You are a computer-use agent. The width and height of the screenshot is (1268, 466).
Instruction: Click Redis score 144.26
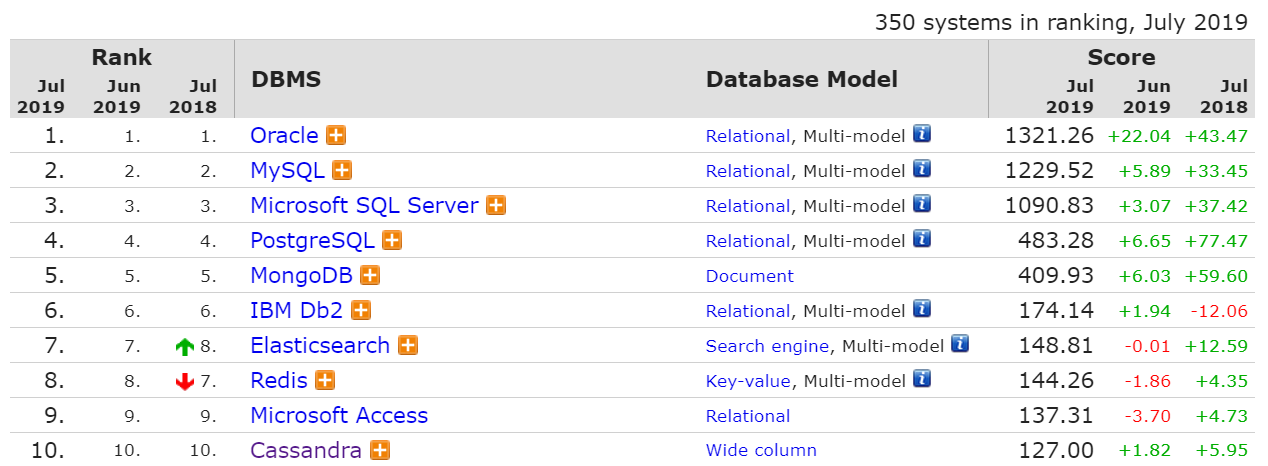pos(1056,380)
